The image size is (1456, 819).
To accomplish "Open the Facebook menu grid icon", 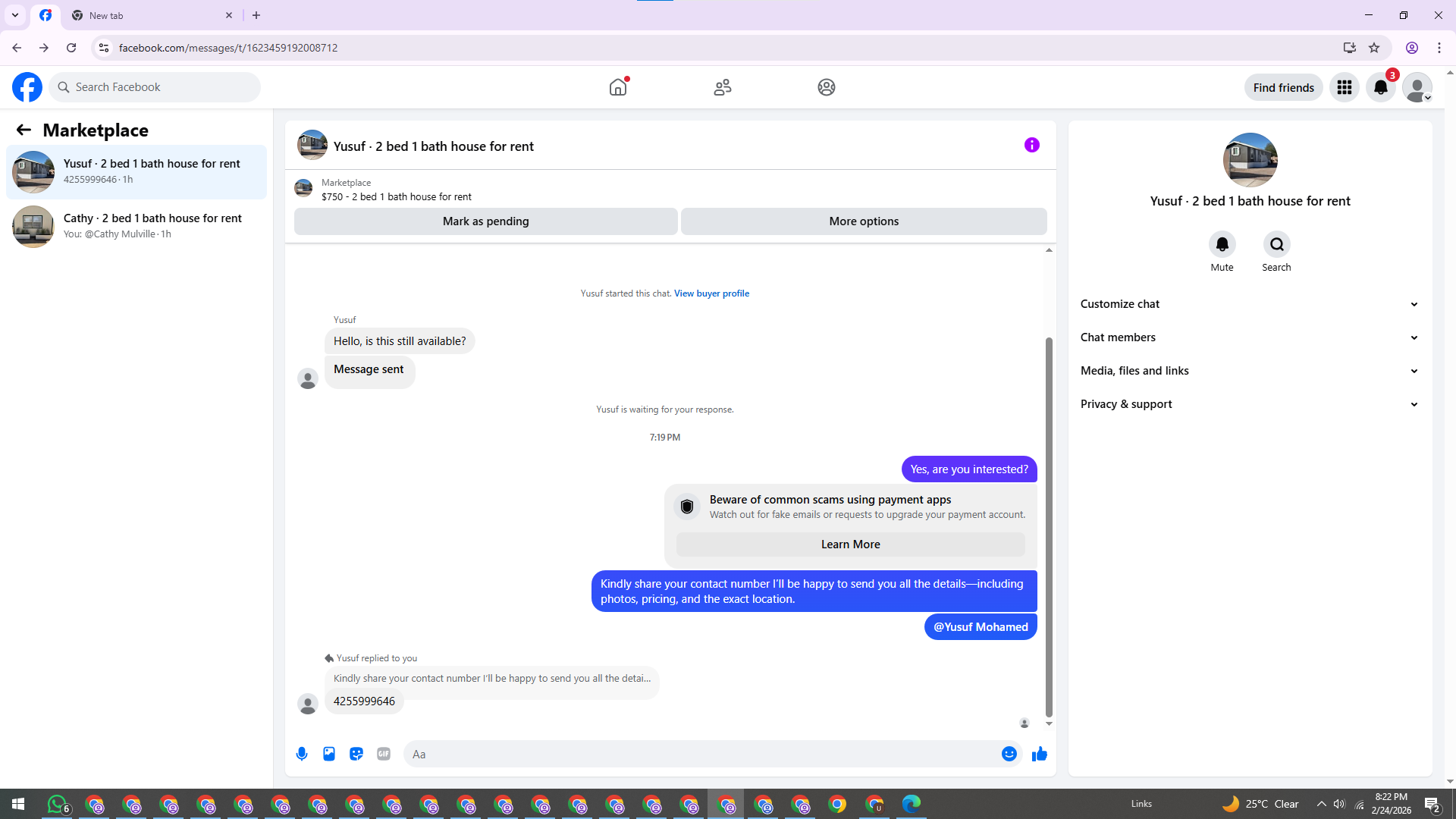I will [x=1345, y=87].
